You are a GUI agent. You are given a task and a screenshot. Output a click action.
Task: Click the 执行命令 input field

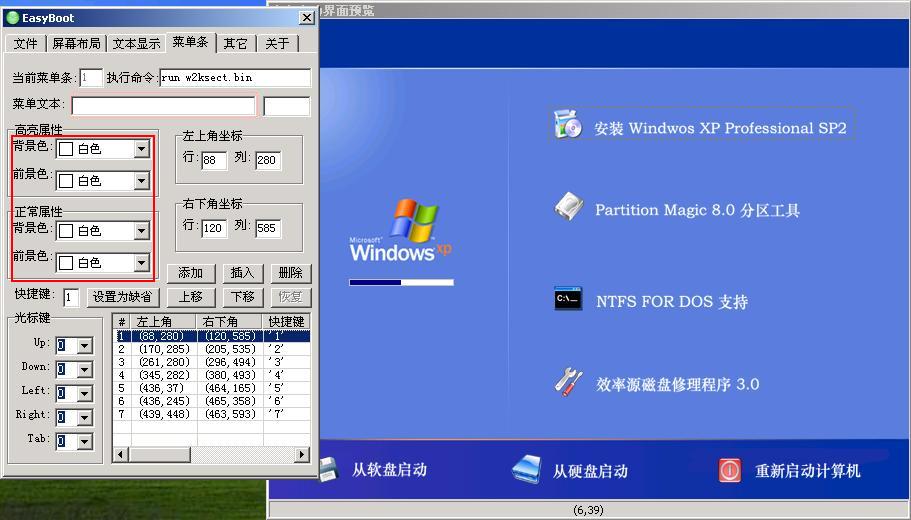[x=235, y=77]
